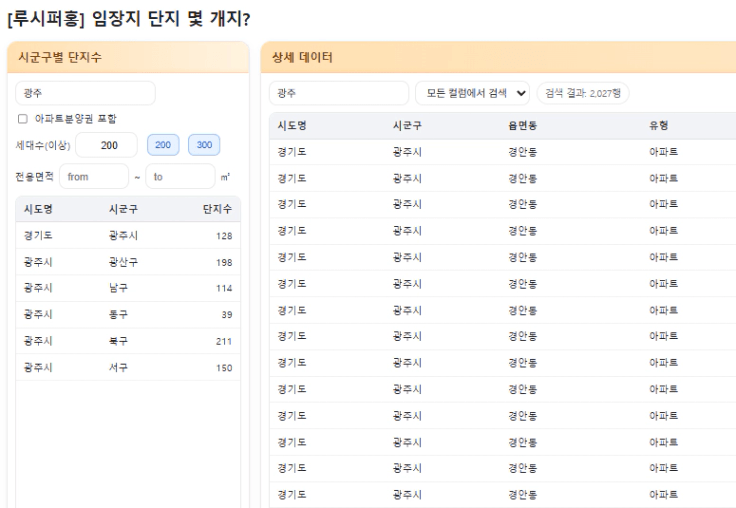
Task: Click the 유형 column header
Action: tap(659, 125)
